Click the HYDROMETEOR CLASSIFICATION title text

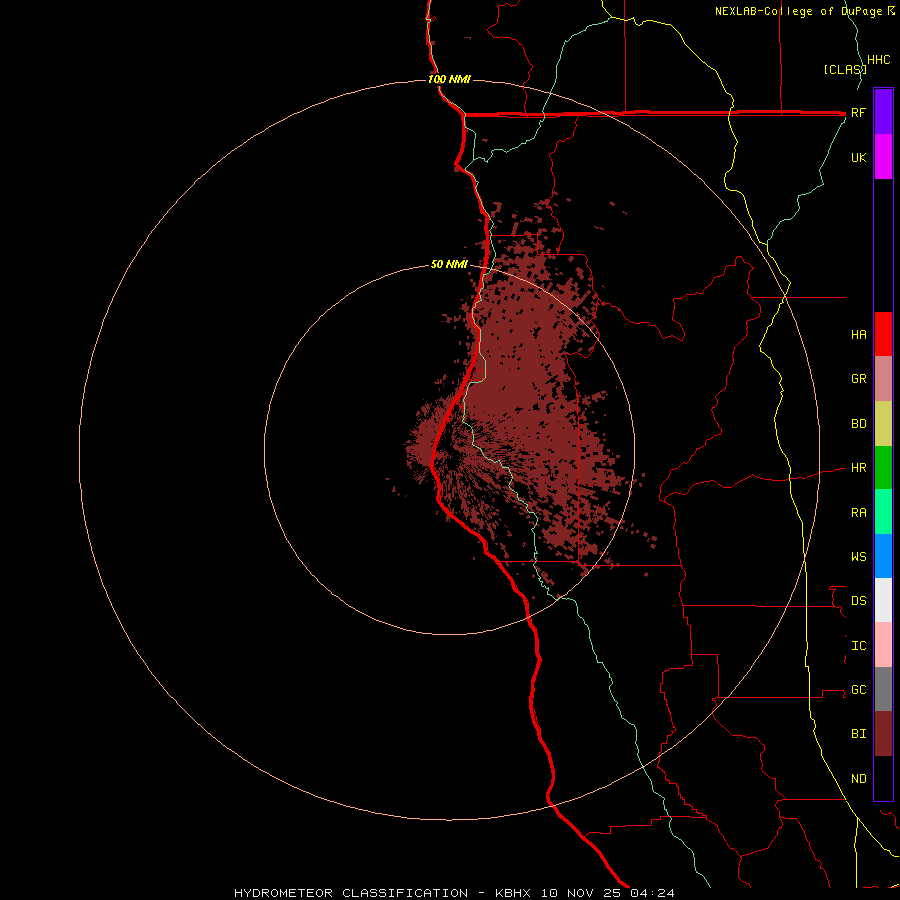coord(351,893)
